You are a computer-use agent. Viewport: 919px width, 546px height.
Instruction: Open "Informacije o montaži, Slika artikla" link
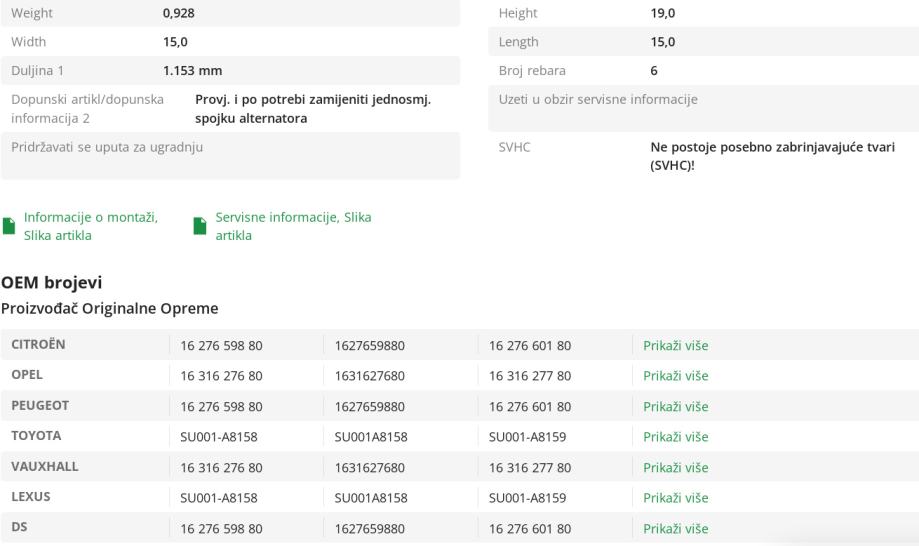(90, 226)
